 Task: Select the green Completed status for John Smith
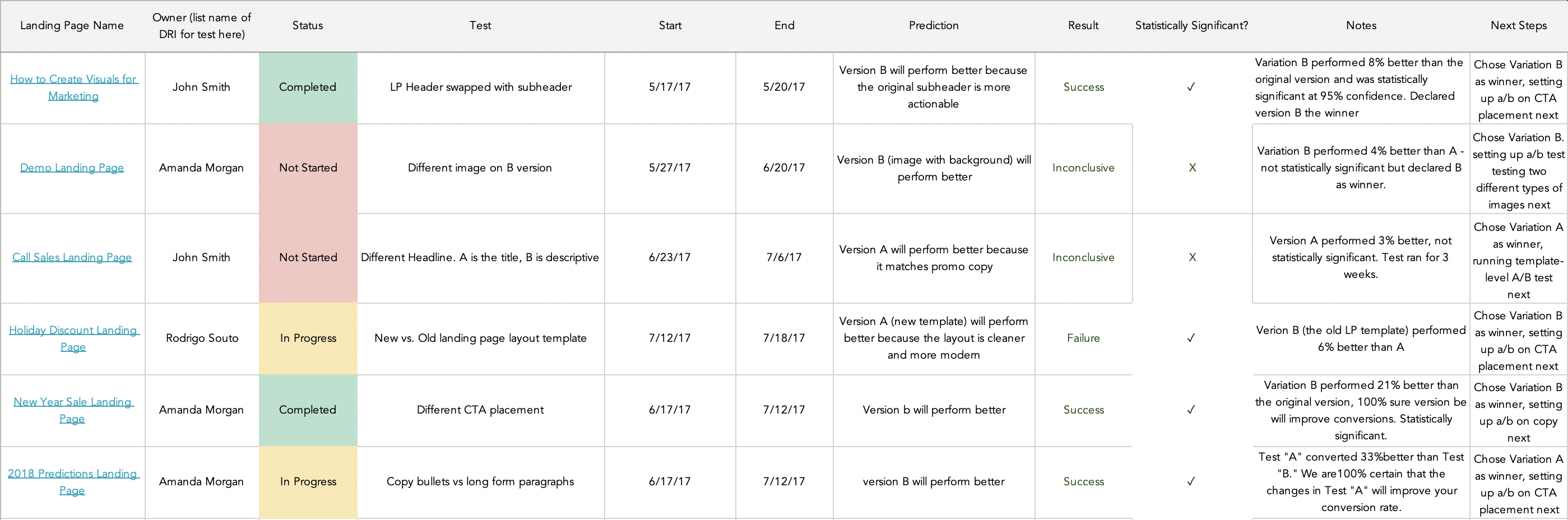(308, 87)
